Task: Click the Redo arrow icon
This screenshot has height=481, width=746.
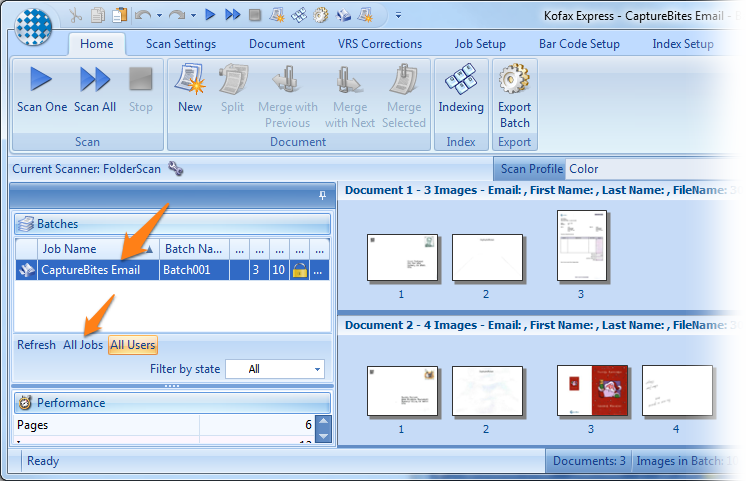Action: coord(177,15)
